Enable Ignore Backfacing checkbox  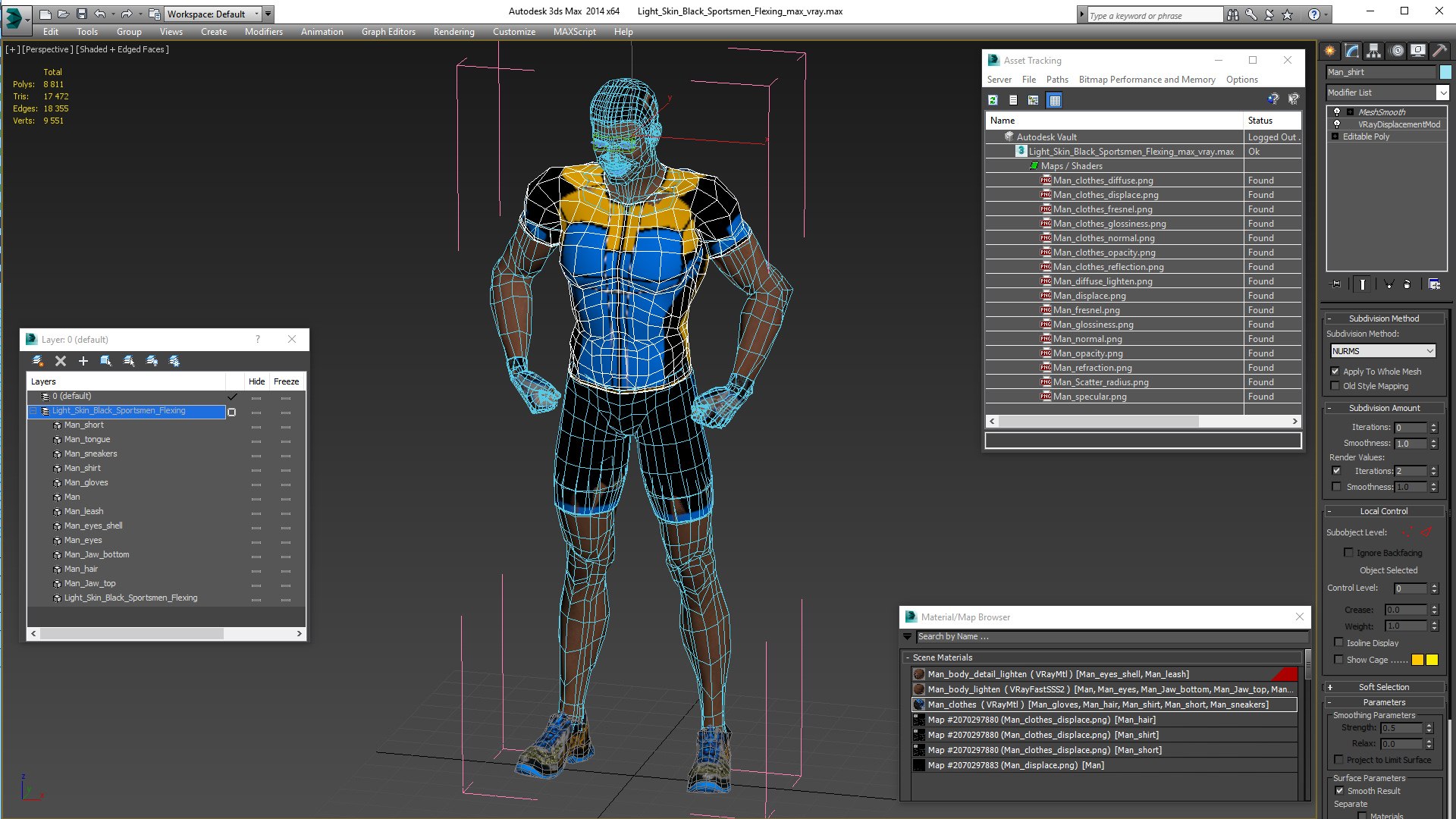(1348, 553)
